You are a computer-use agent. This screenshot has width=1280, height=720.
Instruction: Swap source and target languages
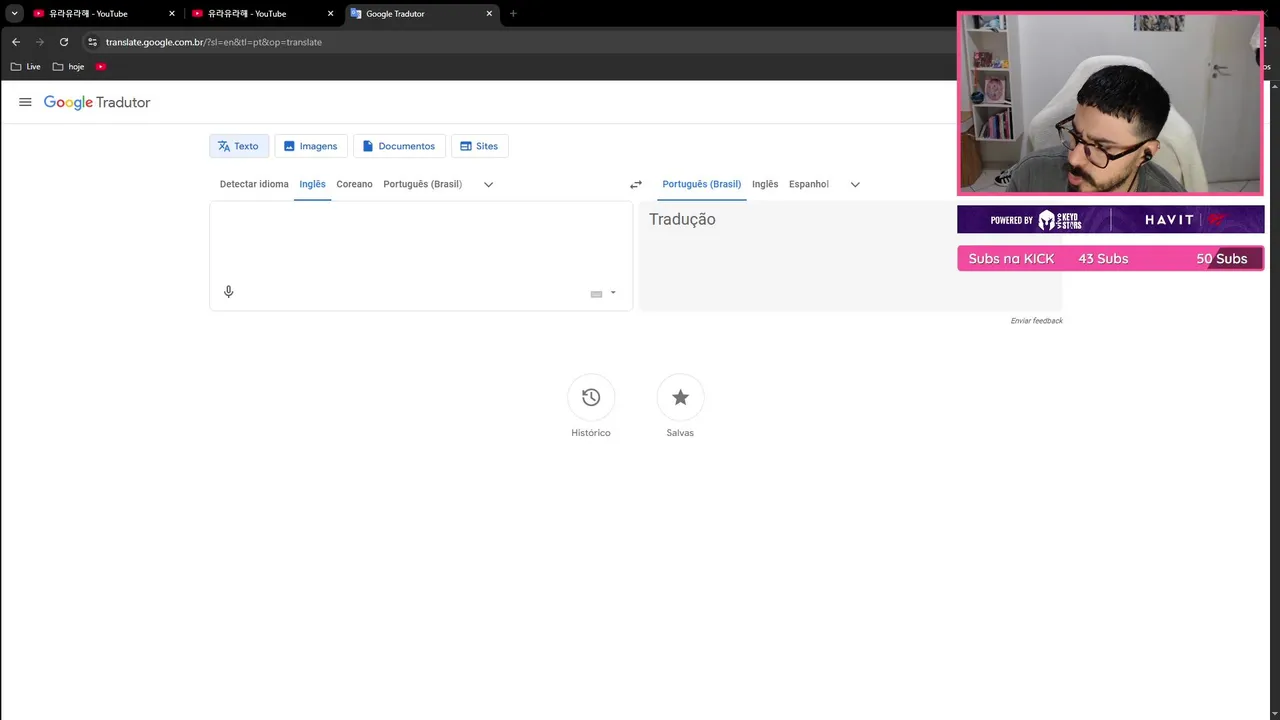pos(635,184)
